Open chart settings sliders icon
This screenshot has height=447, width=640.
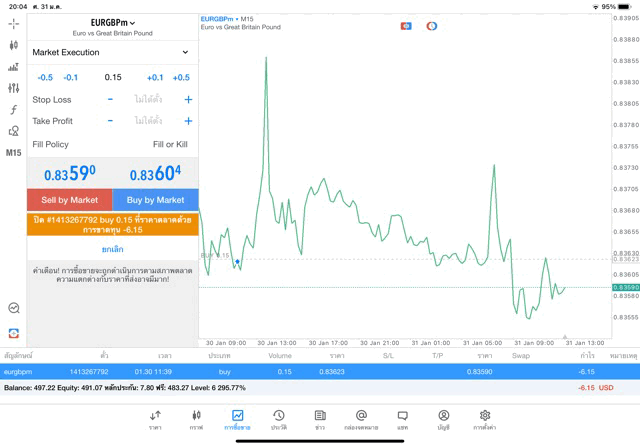[x=14, y=88]
